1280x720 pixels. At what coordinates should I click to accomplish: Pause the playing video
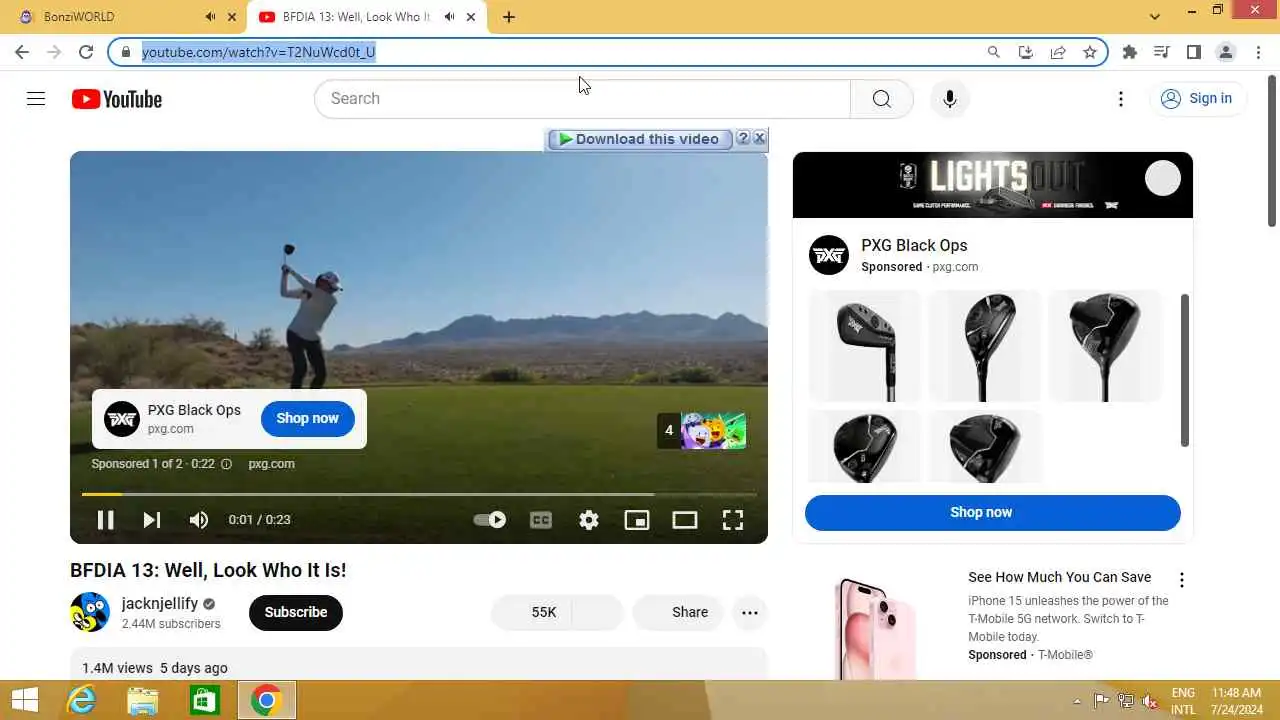click(x=105, y=520)
